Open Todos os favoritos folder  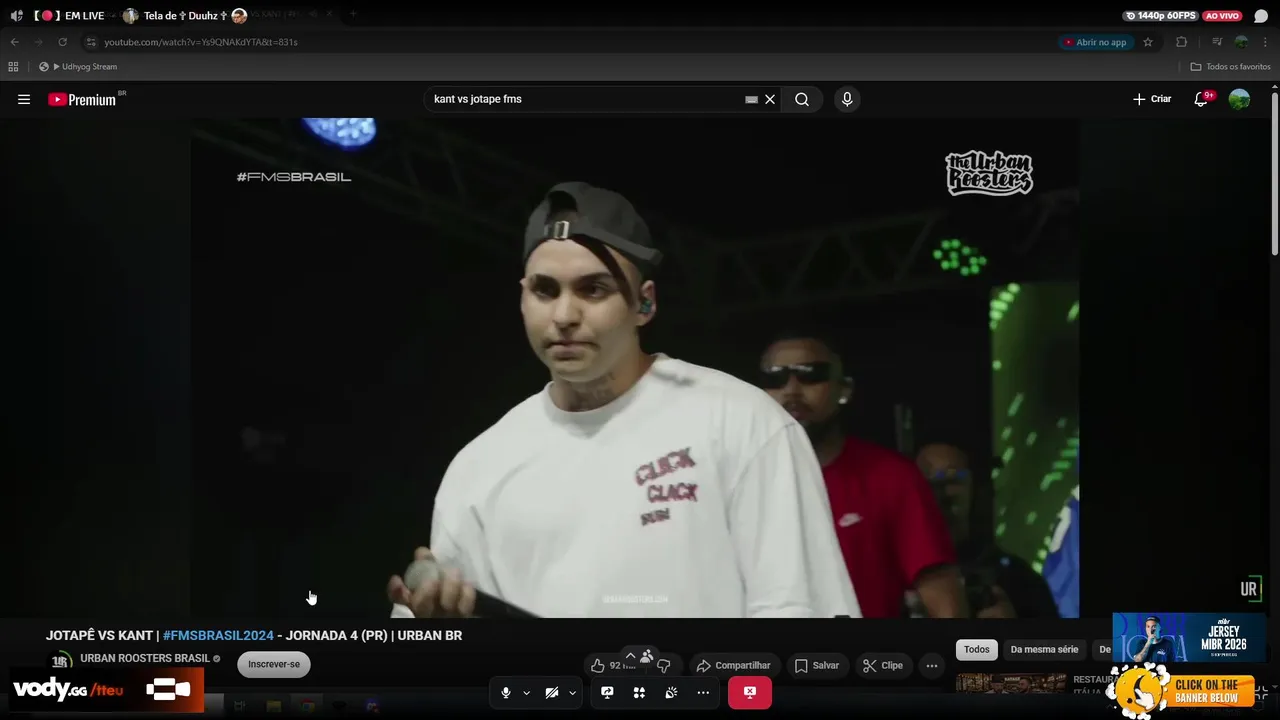click(x=1230, y=67)
